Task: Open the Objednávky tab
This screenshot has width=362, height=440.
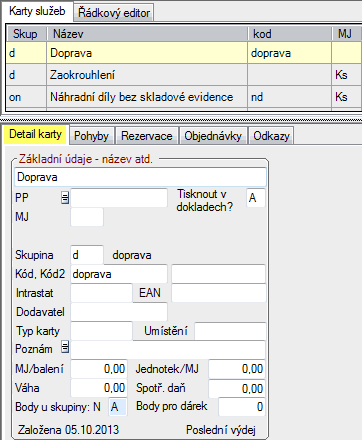Action: point(213,136)
